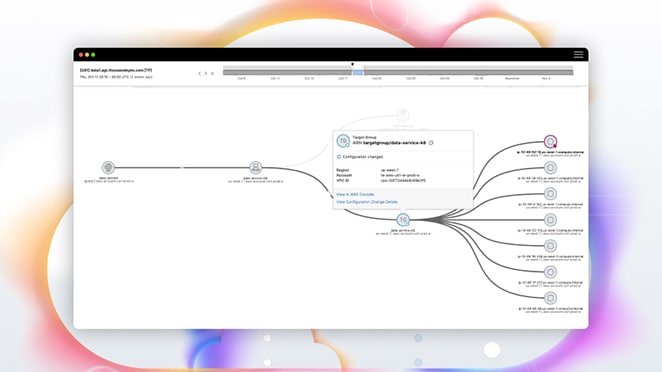Select the fourth compute instance node

coord(550,220)
